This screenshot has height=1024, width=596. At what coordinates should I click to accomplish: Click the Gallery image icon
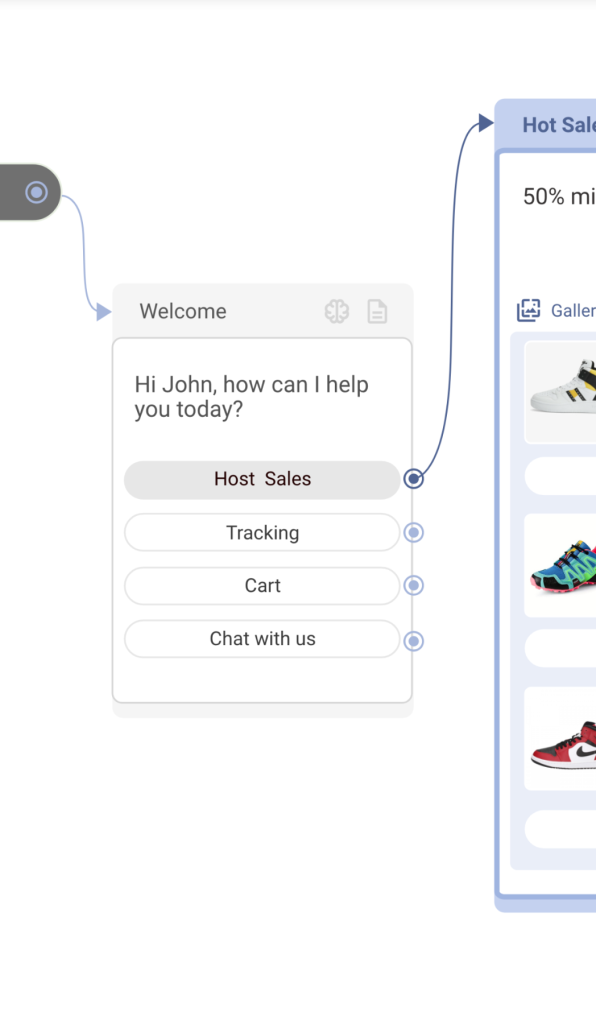(x=529, y=310)
